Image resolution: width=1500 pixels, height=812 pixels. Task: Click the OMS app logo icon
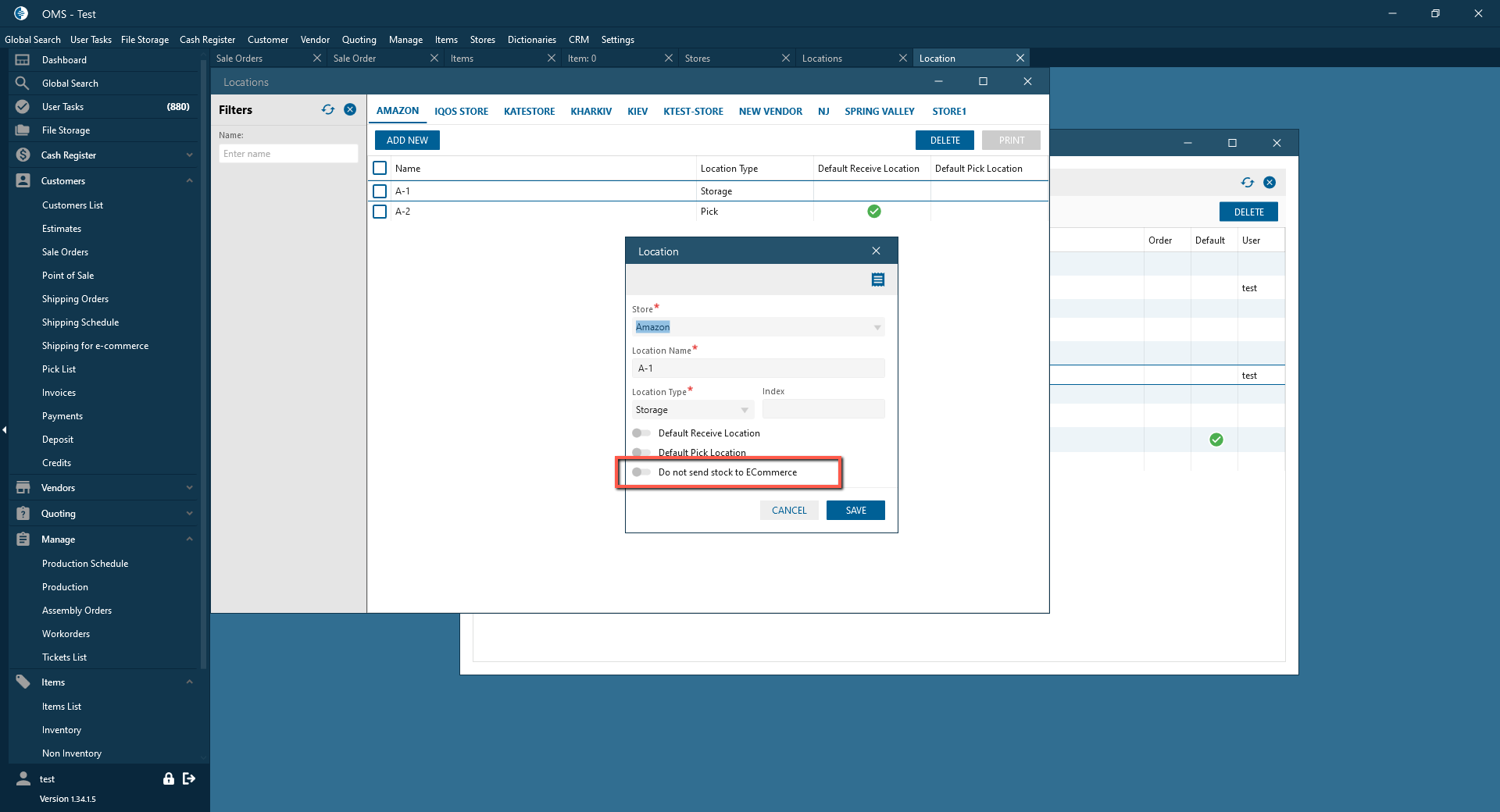pos(21,13)
